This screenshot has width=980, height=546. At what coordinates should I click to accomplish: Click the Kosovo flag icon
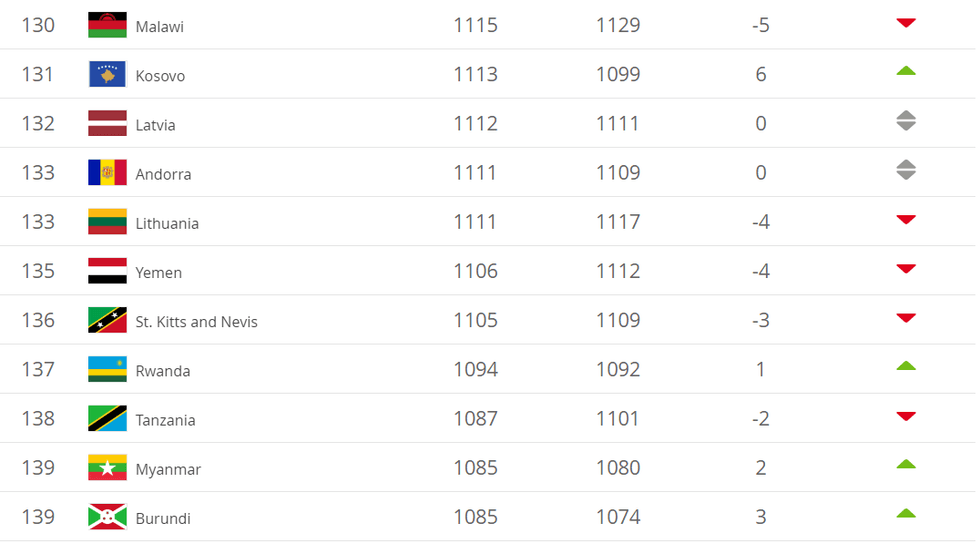coord(107,74)
